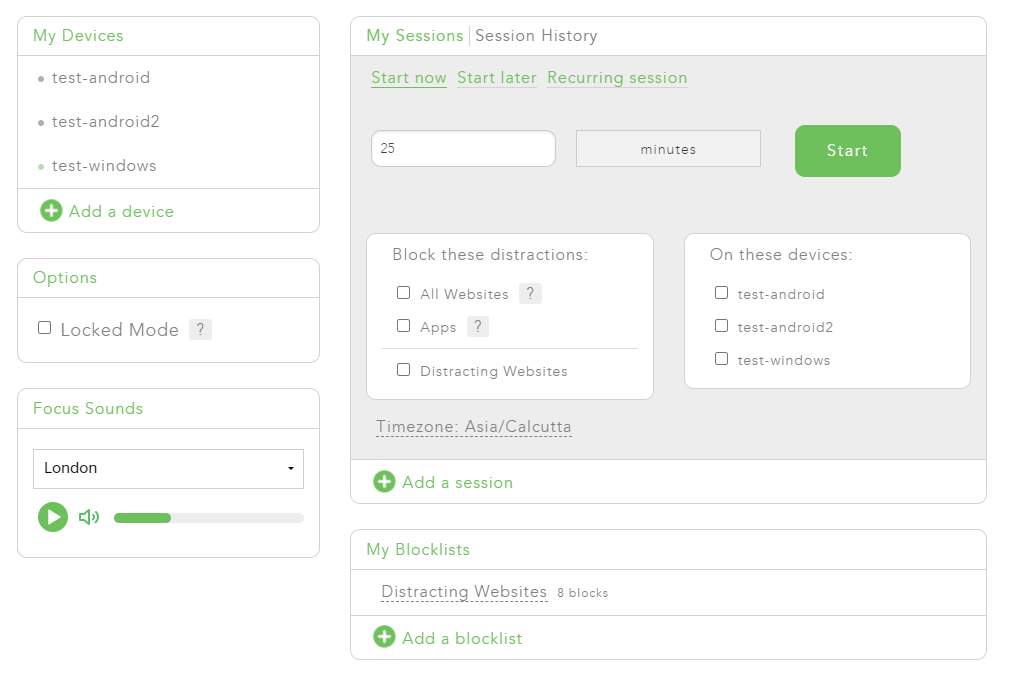Image resolution: width=1013 pixels, height=689 pixels.
Task: Click the Add a session plus icon
Action: [384, 482]
